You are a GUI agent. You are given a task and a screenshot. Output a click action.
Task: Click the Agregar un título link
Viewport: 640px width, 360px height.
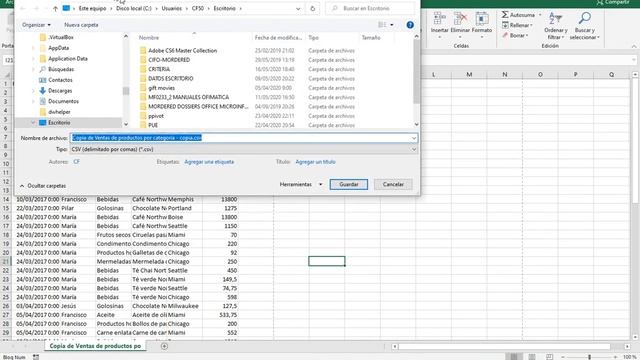[316, 162]
